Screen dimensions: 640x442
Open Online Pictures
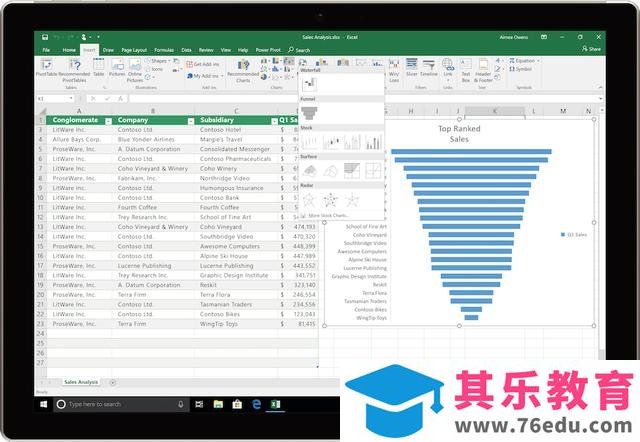pos(135,70)
